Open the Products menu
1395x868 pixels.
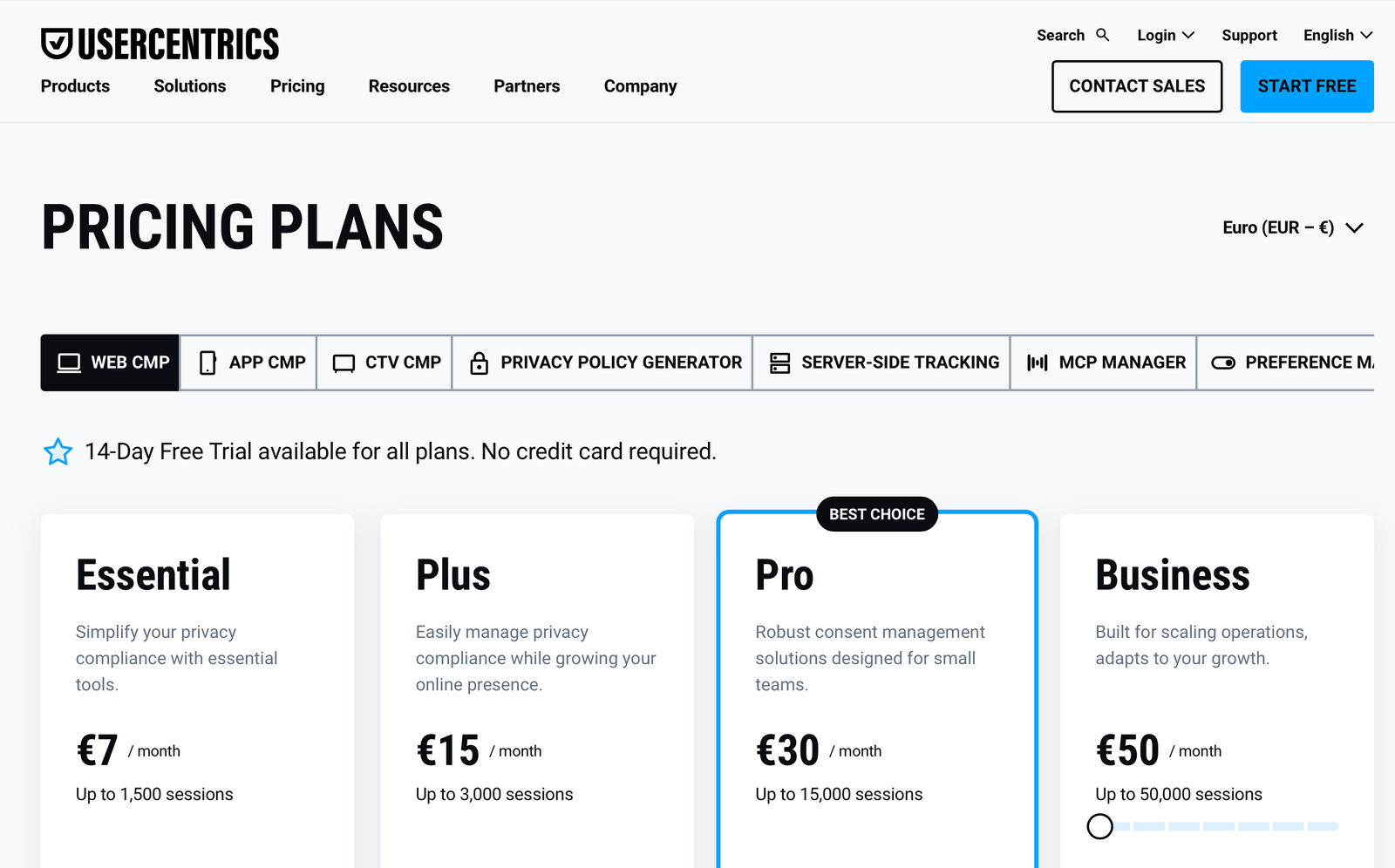[x=75, y=86]
